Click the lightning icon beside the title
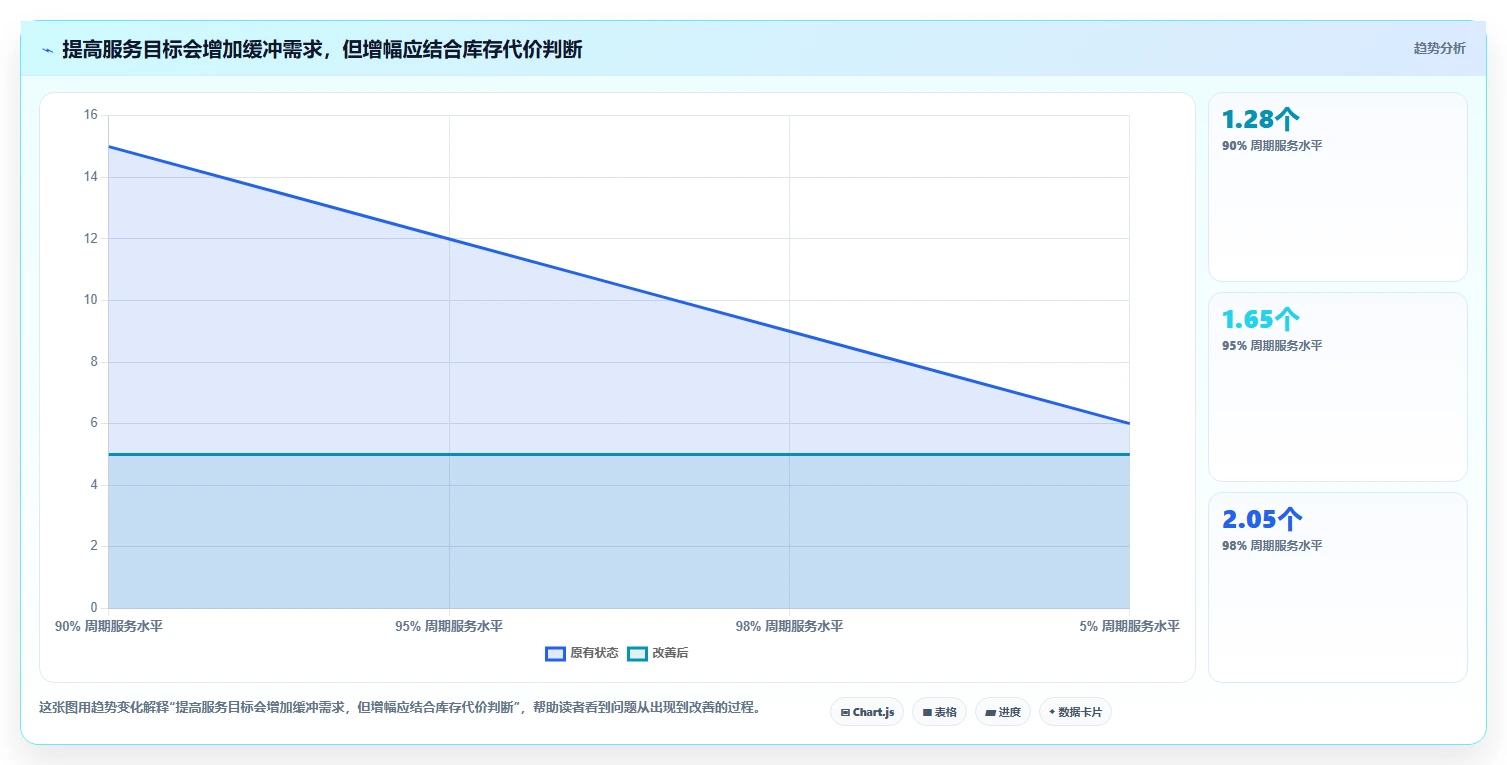The image size is (1507, 765). click(x=47, y=50)
